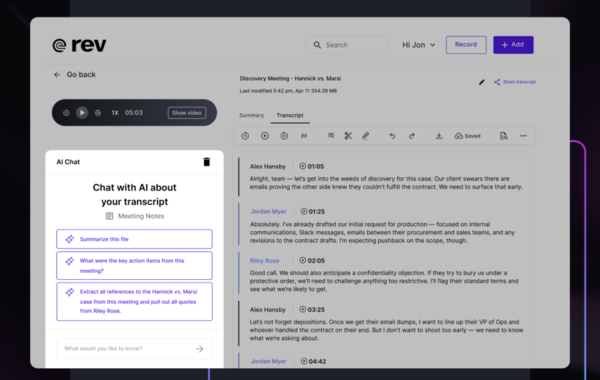This screenshot has width=600, height=380.
Task: Toggle the 2X speed in transcript toolbar
Action: (304, 136)
